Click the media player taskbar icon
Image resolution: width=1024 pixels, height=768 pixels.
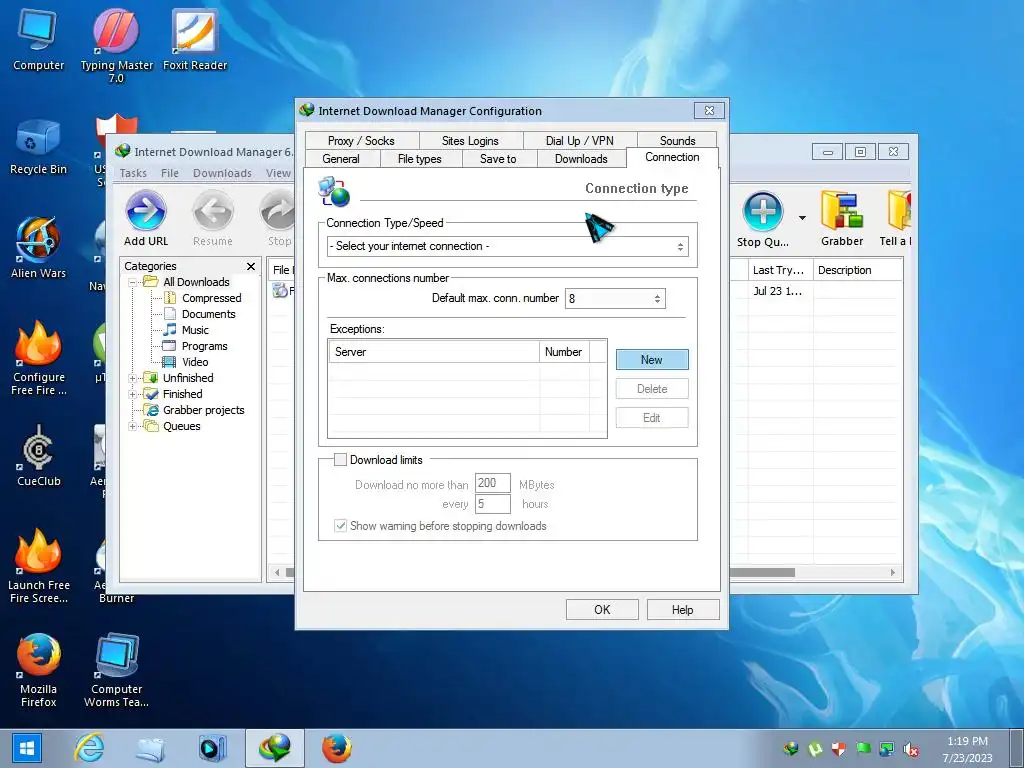pos(212,748)
